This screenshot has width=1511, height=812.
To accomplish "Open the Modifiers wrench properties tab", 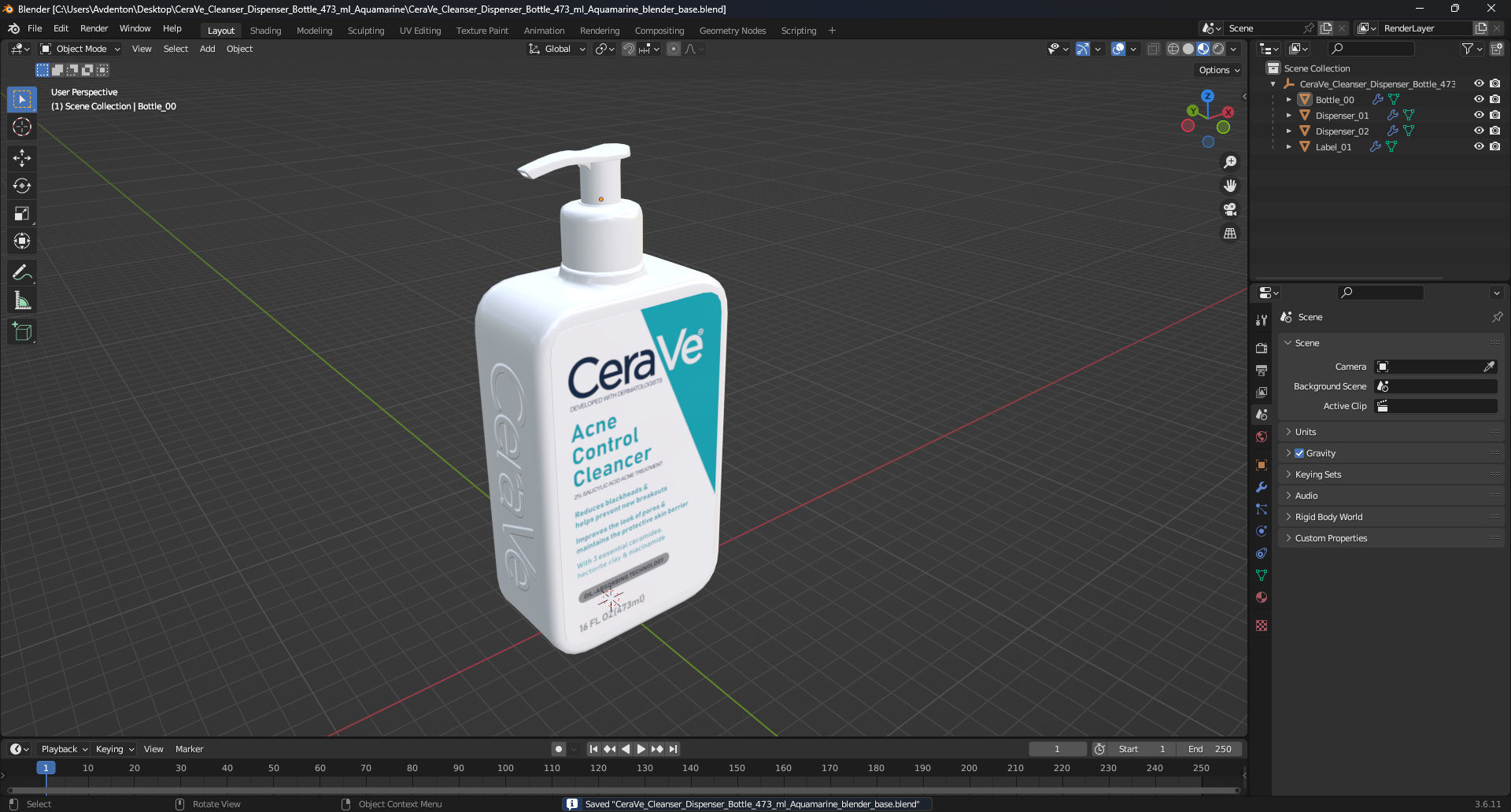I will pos(1262,487).
